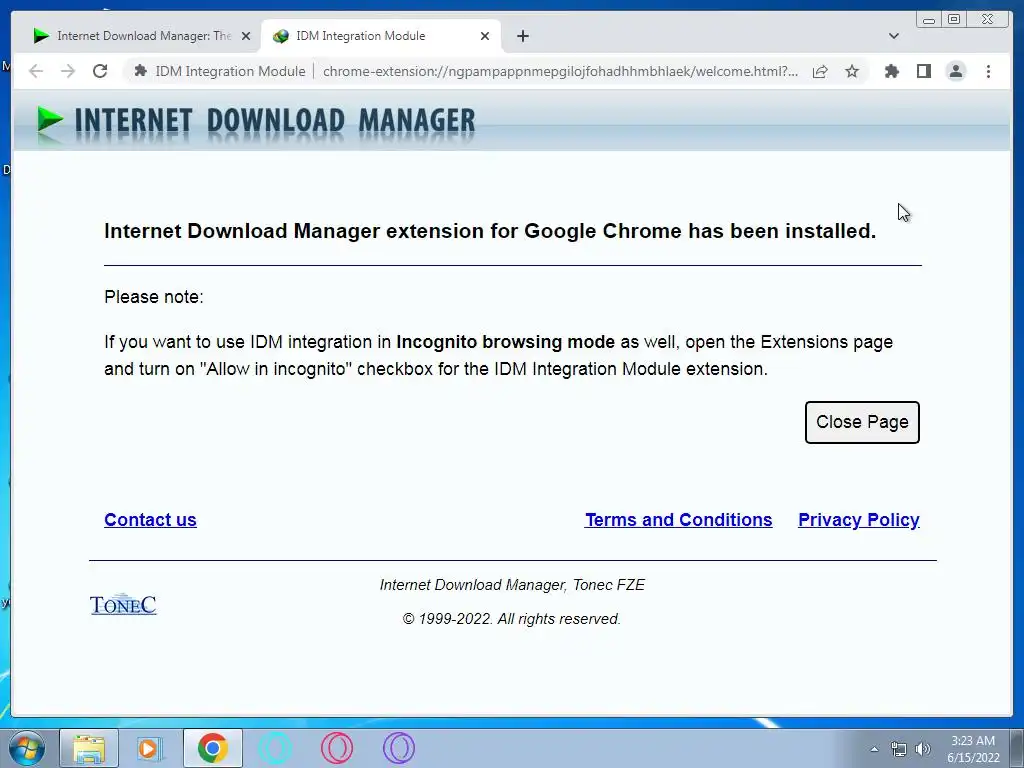
Task: Close the Internet Download Manager tab
Action: click(246, 36)
